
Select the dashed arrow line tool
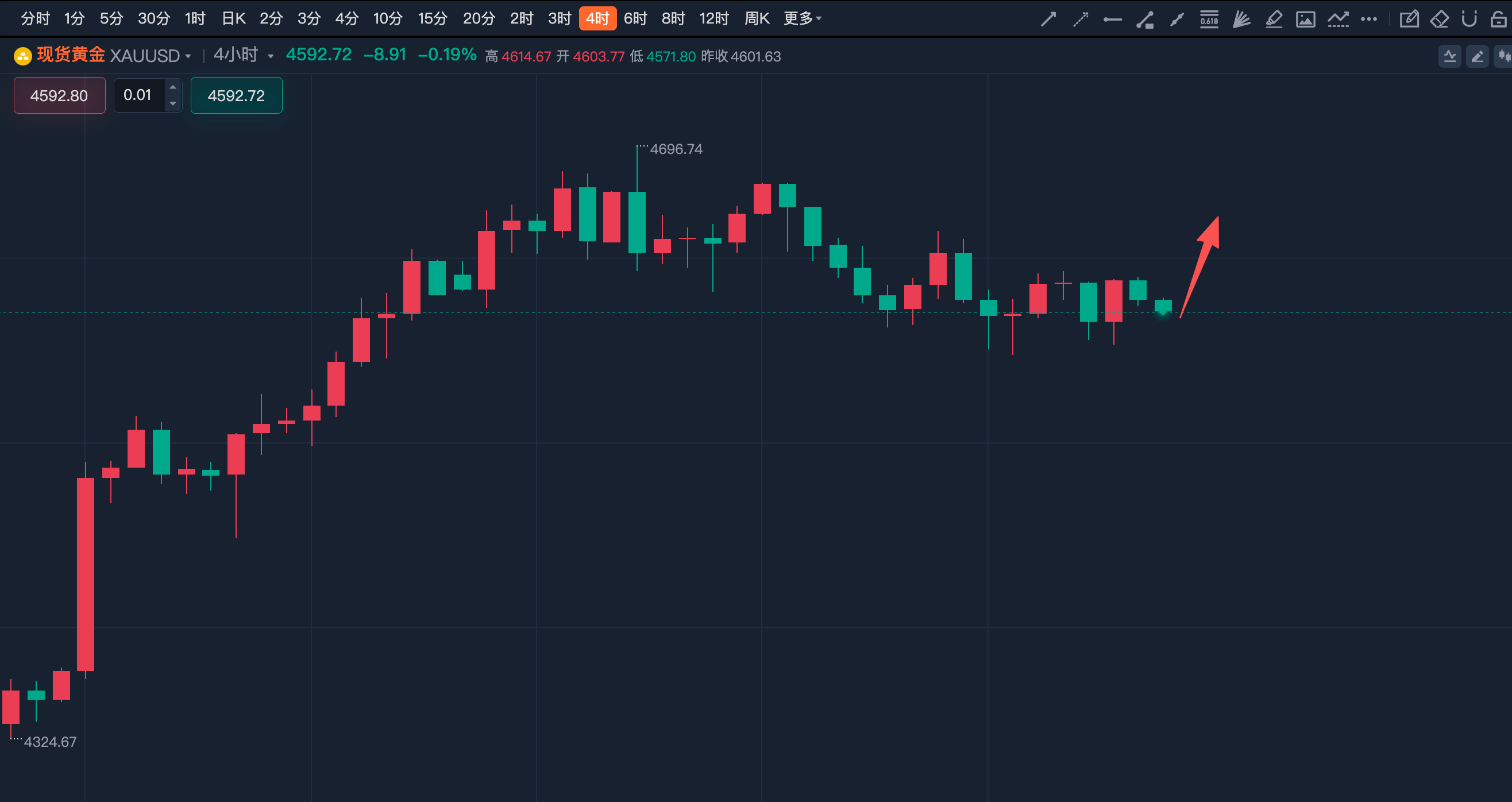(x=1080, y=20)
